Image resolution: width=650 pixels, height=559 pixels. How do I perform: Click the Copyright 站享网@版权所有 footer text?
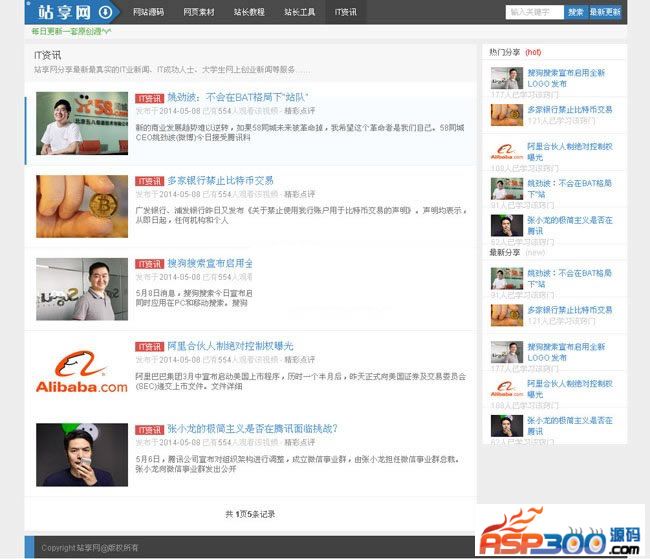point(90,548)
